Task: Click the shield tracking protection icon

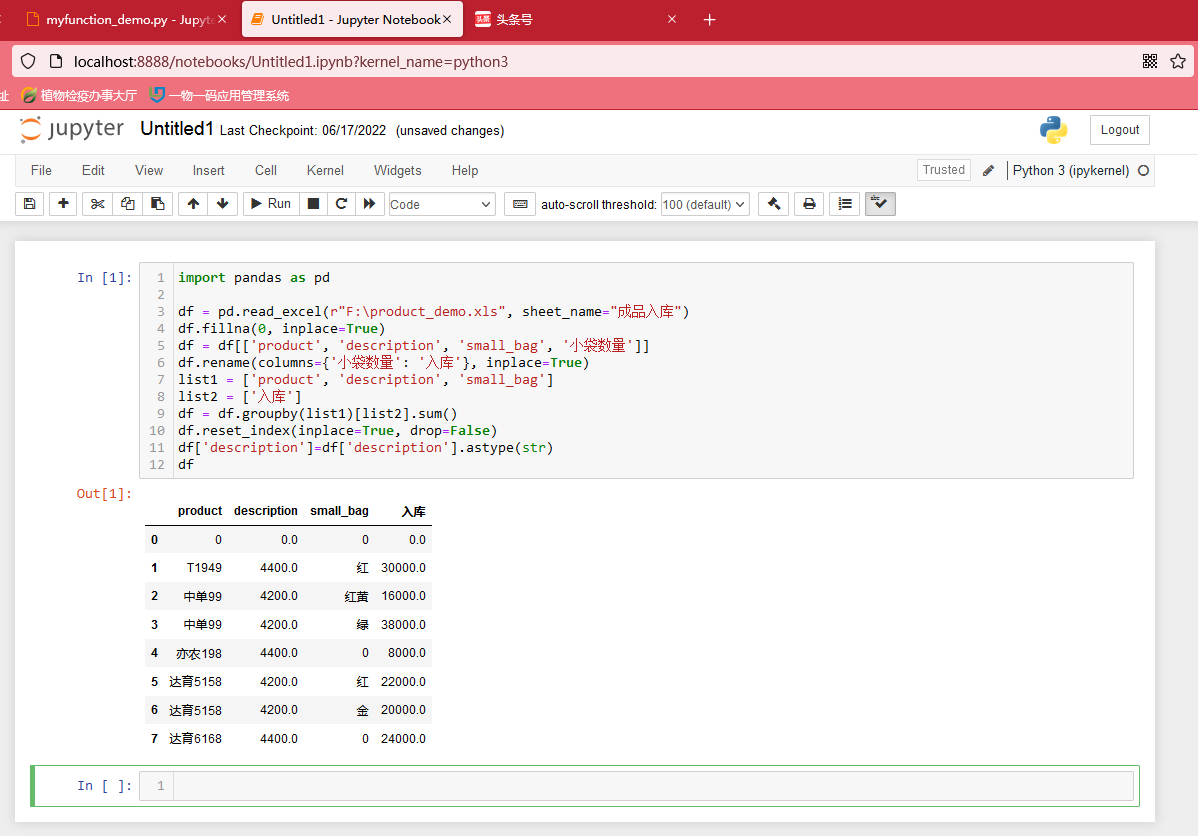Action: [x=28, y=61]
